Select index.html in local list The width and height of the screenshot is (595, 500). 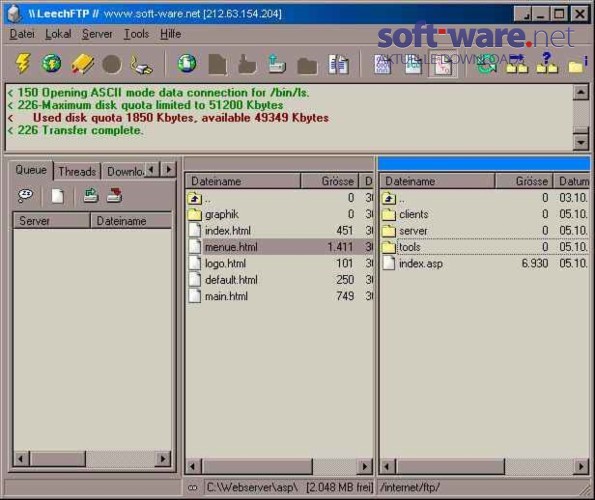pyautogui.click(x=228, y=231)
